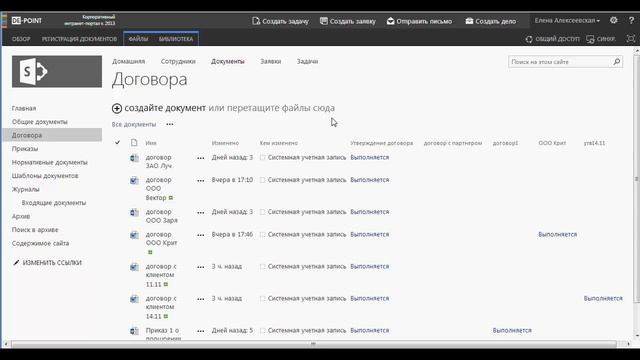Viewport: 640px width, 360px height.
Task: Click Создать задачу in top bar
Action: click(x=280, y=21)
